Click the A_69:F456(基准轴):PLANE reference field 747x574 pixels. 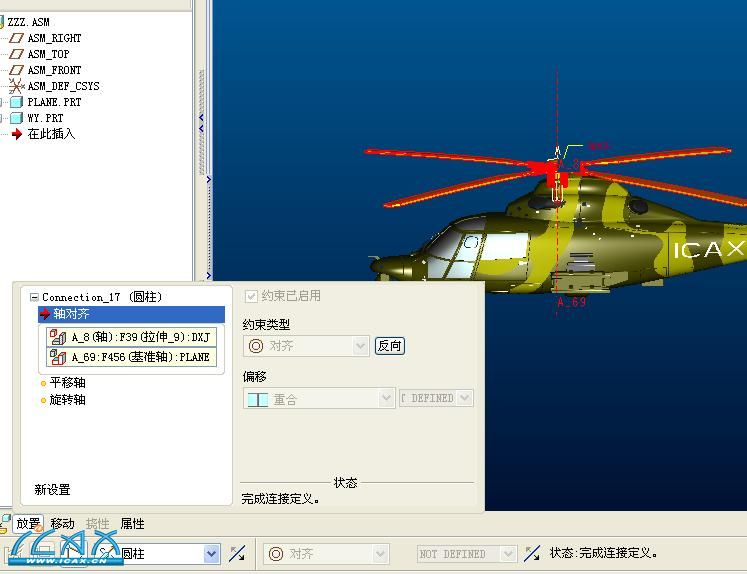coord(131,357)
